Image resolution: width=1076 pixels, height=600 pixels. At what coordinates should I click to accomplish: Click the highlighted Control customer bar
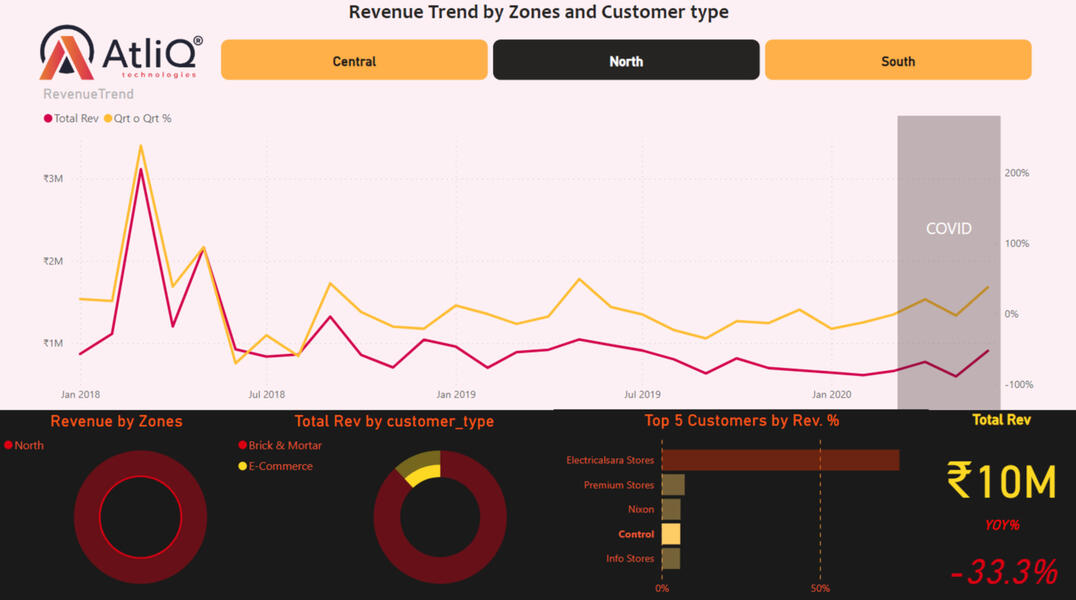tap(671, 534)
